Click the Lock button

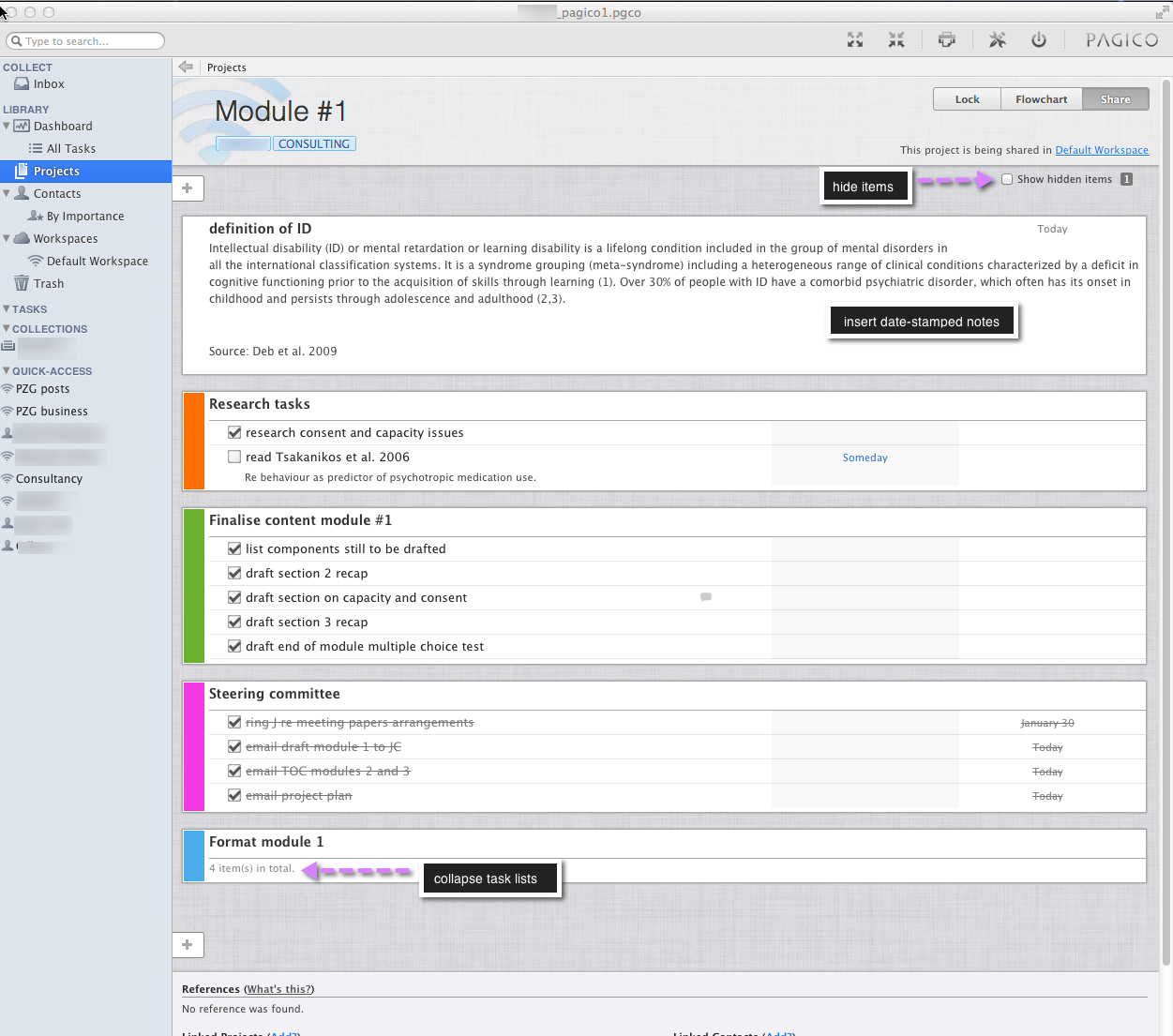tap(967, 99)
